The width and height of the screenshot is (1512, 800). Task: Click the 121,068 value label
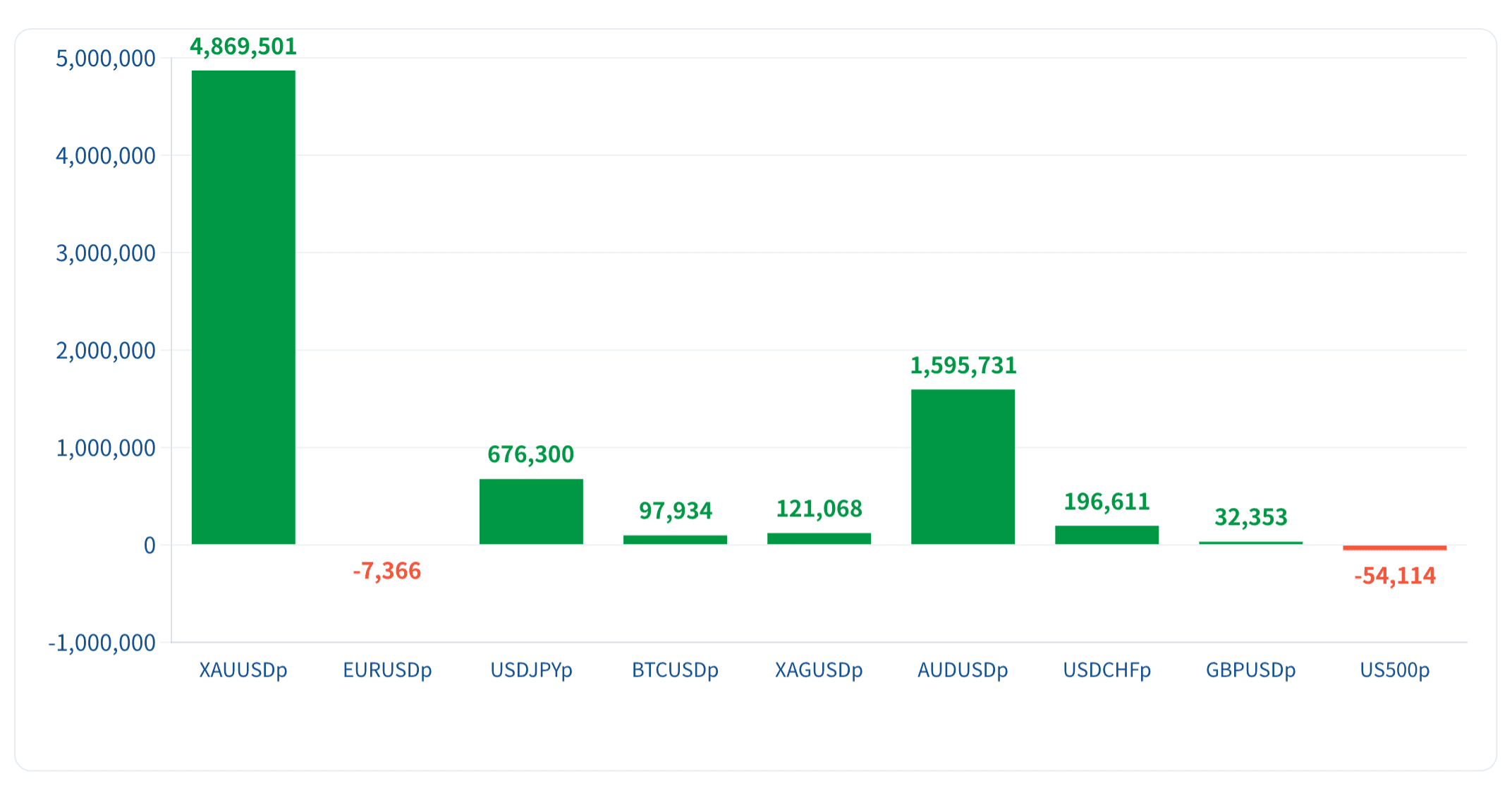819,509
